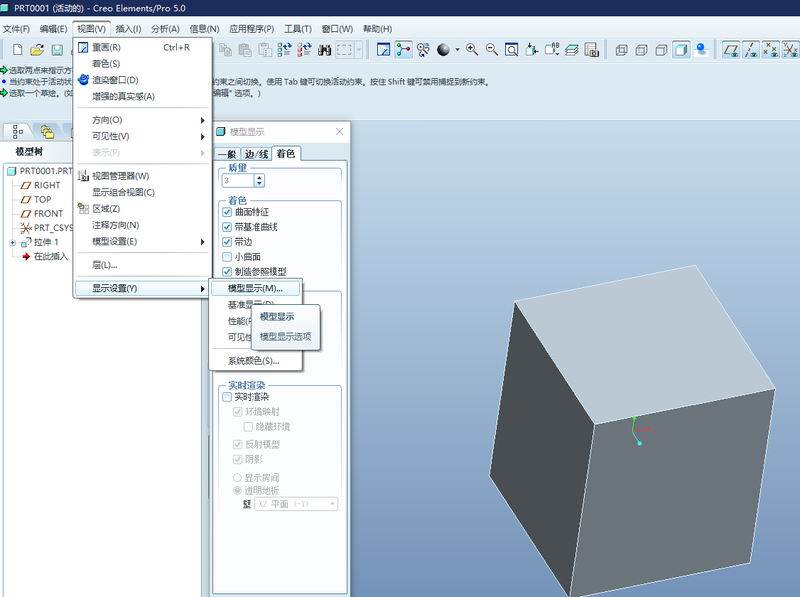This screenshot has height=597, width=800.
Task: Expand the 显示设置(Y) submenu arrow
Action: [203, 289]
